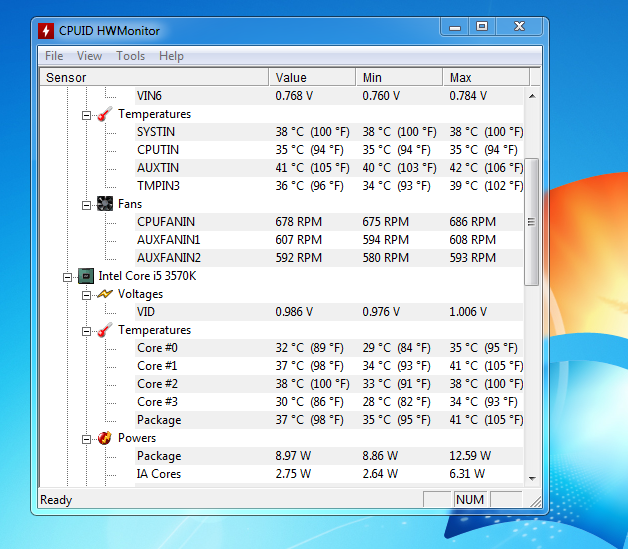Select the VIN6 row
Screen dimensions: 628x549
(x=329, y=96)
